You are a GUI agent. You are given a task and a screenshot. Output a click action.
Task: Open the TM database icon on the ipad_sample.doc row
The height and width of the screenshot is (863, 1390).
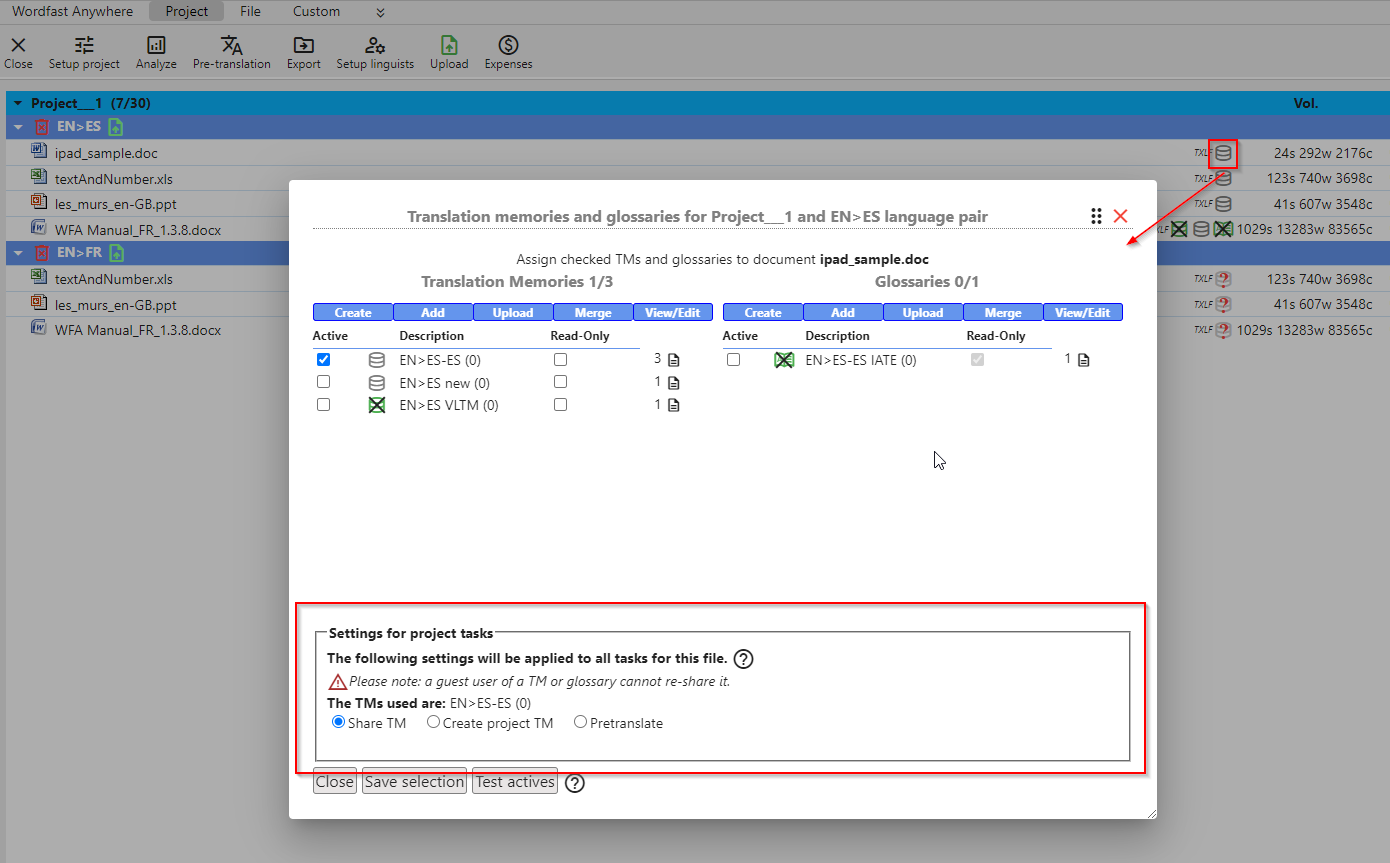1223,154
